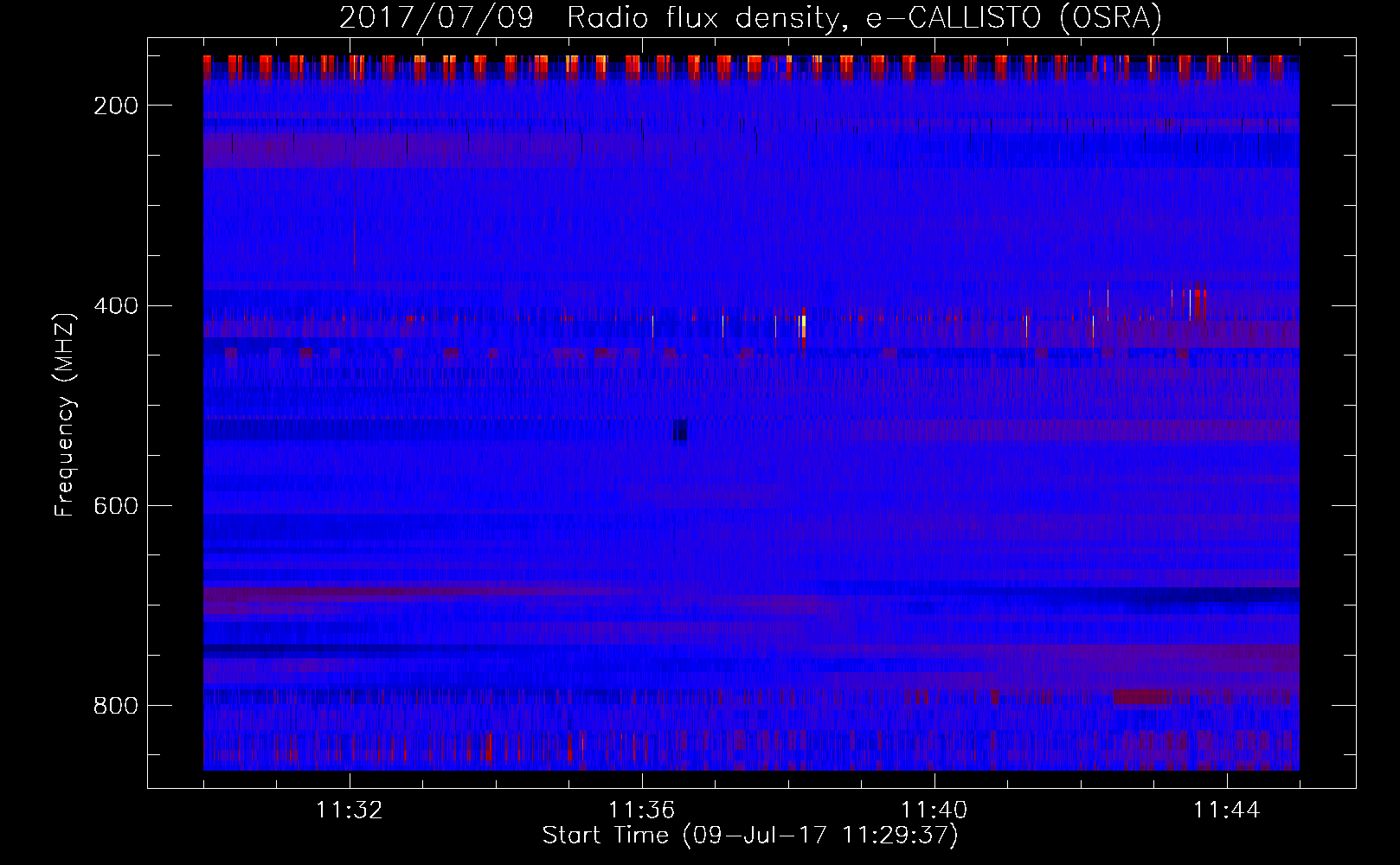1400x865 pixels.
Task: Click the 200 frequency tick label
Action: 116,106
